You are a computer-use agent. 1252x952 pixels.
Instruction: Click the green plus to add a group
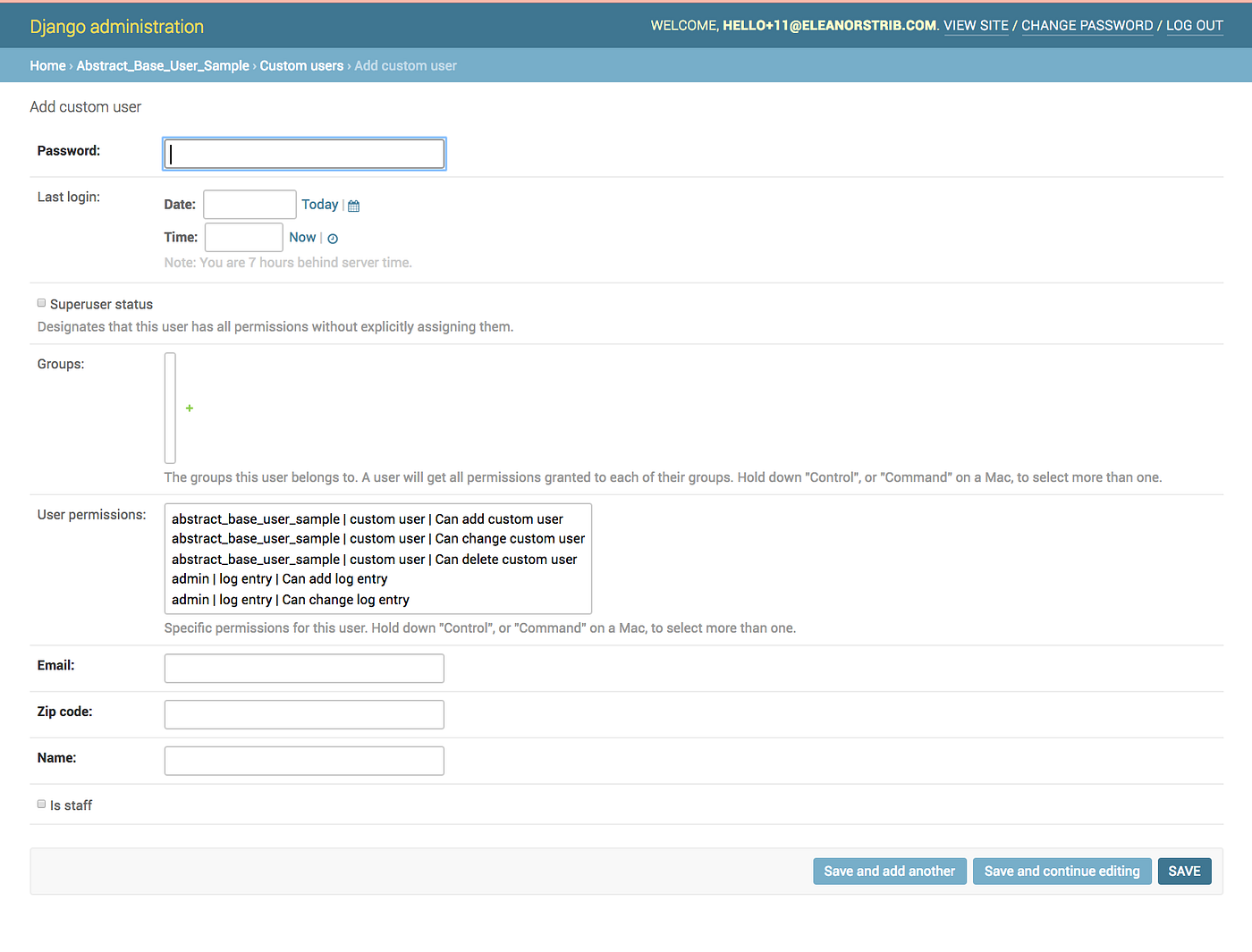pyautogui.click(x=189, y=408)
